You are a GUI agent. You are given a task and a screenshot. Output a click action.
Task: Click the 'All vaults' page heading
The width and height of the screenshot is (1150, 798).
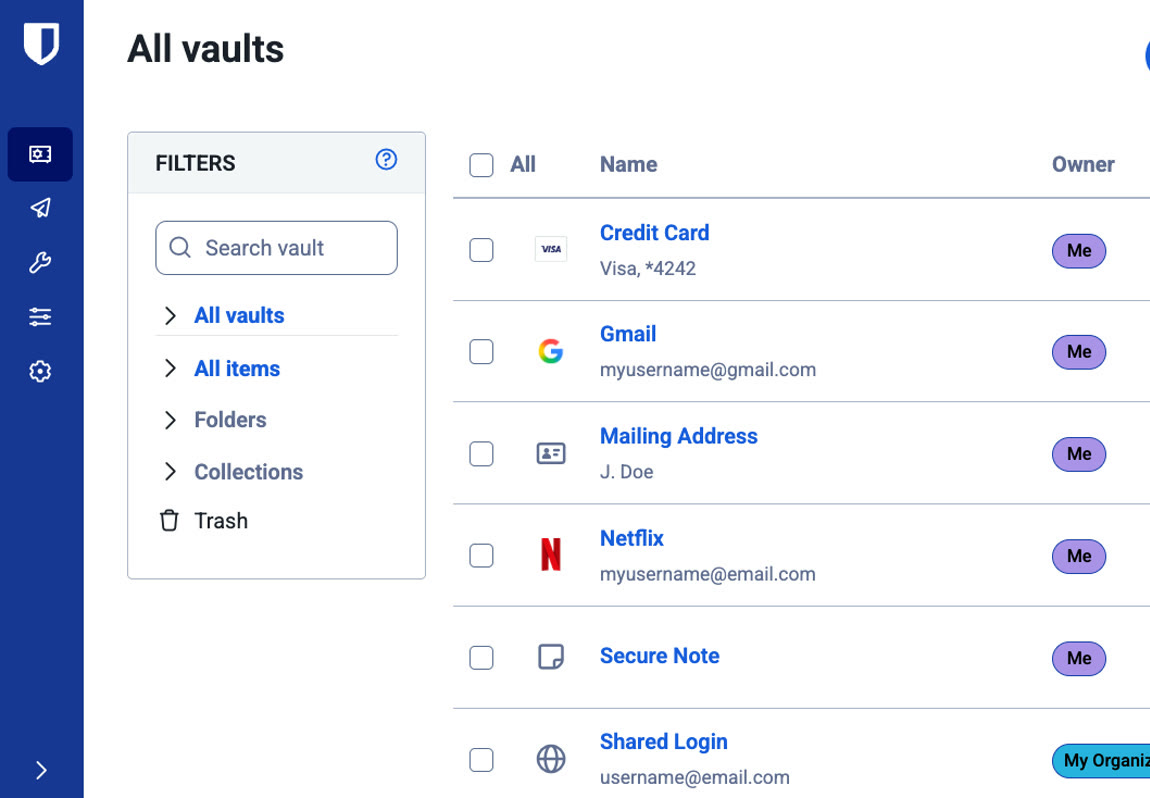[x=205, y=49]
